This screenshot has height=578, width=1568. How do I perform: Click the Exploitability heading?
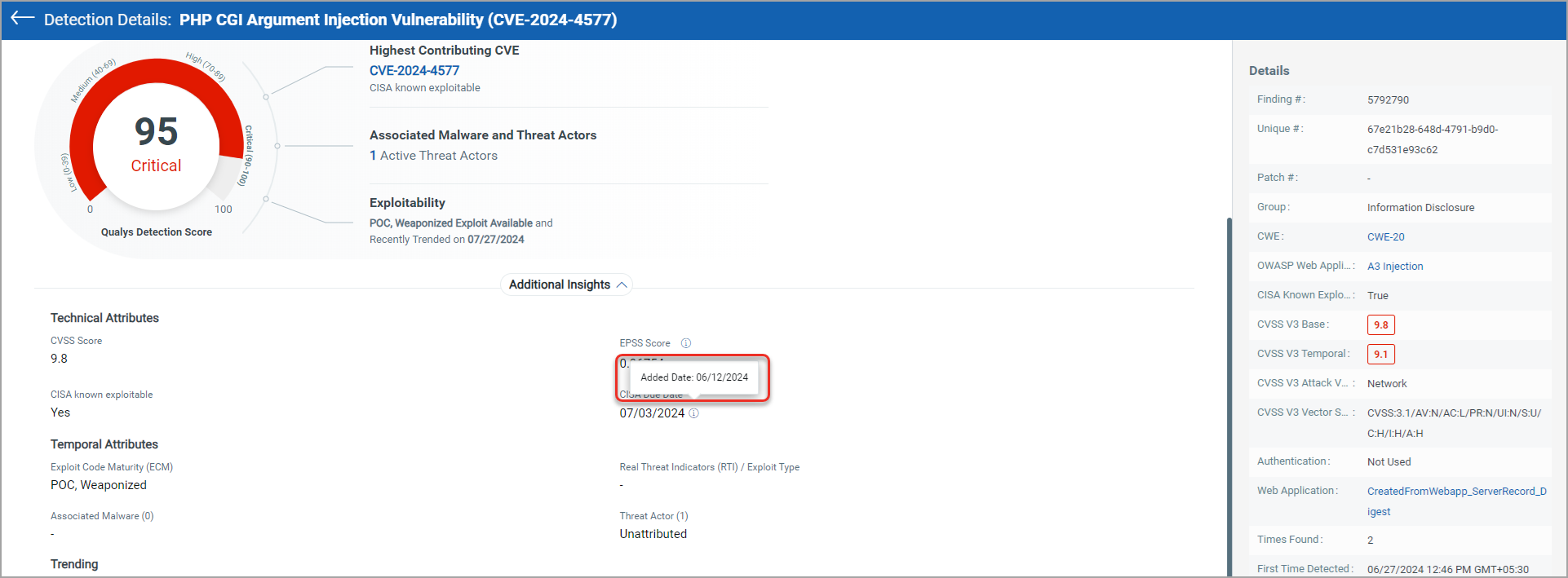point(407,203)
